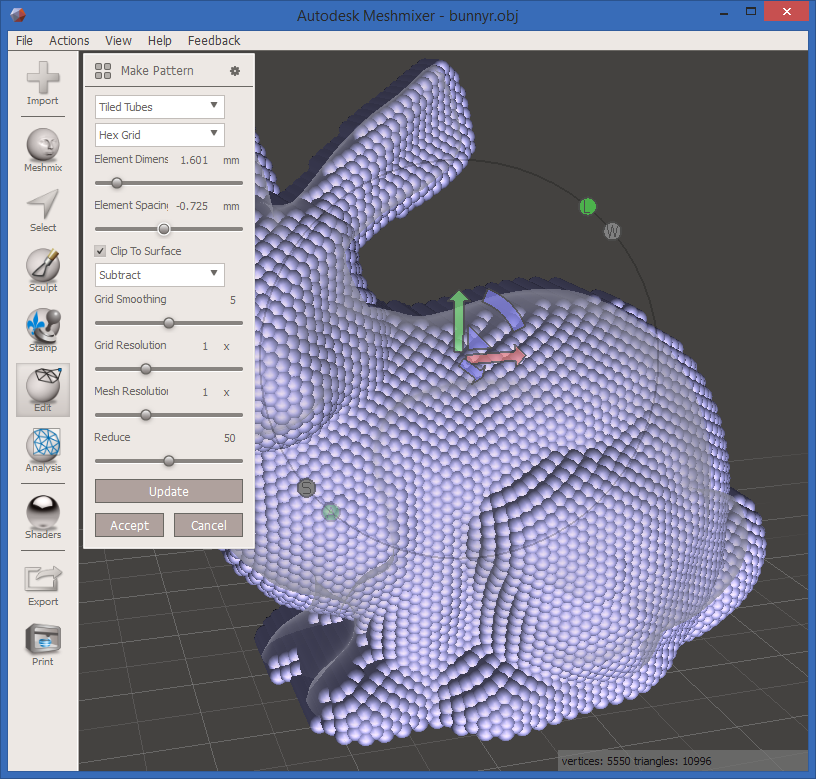Click the Update button
Screen dimensions: 816x779
(x=169, y=491)
